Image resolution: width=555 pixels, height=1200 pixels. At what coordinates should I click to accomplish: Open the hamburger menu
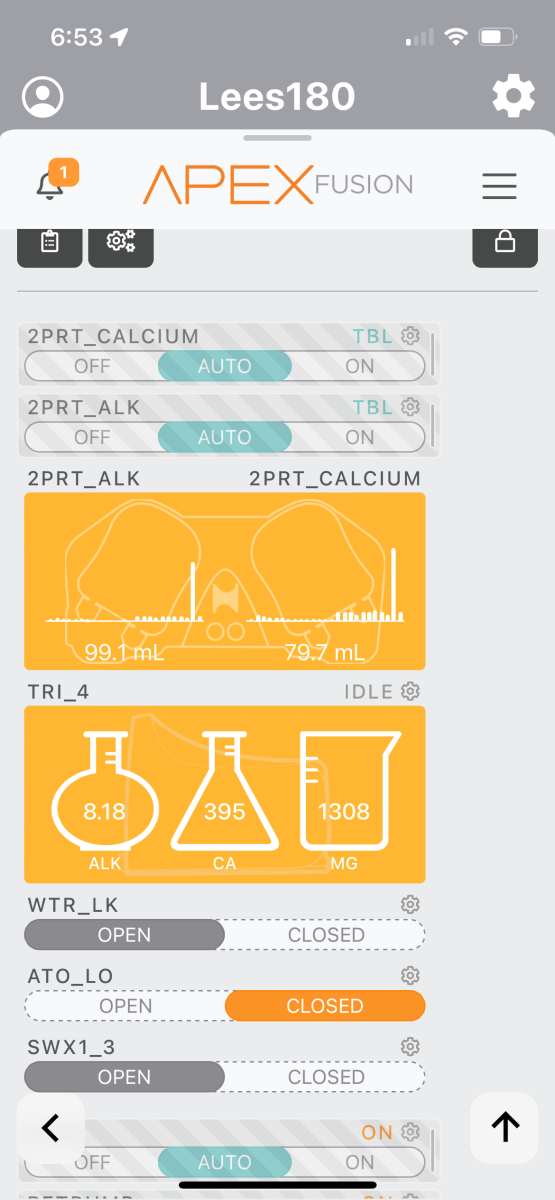point(499,186)
